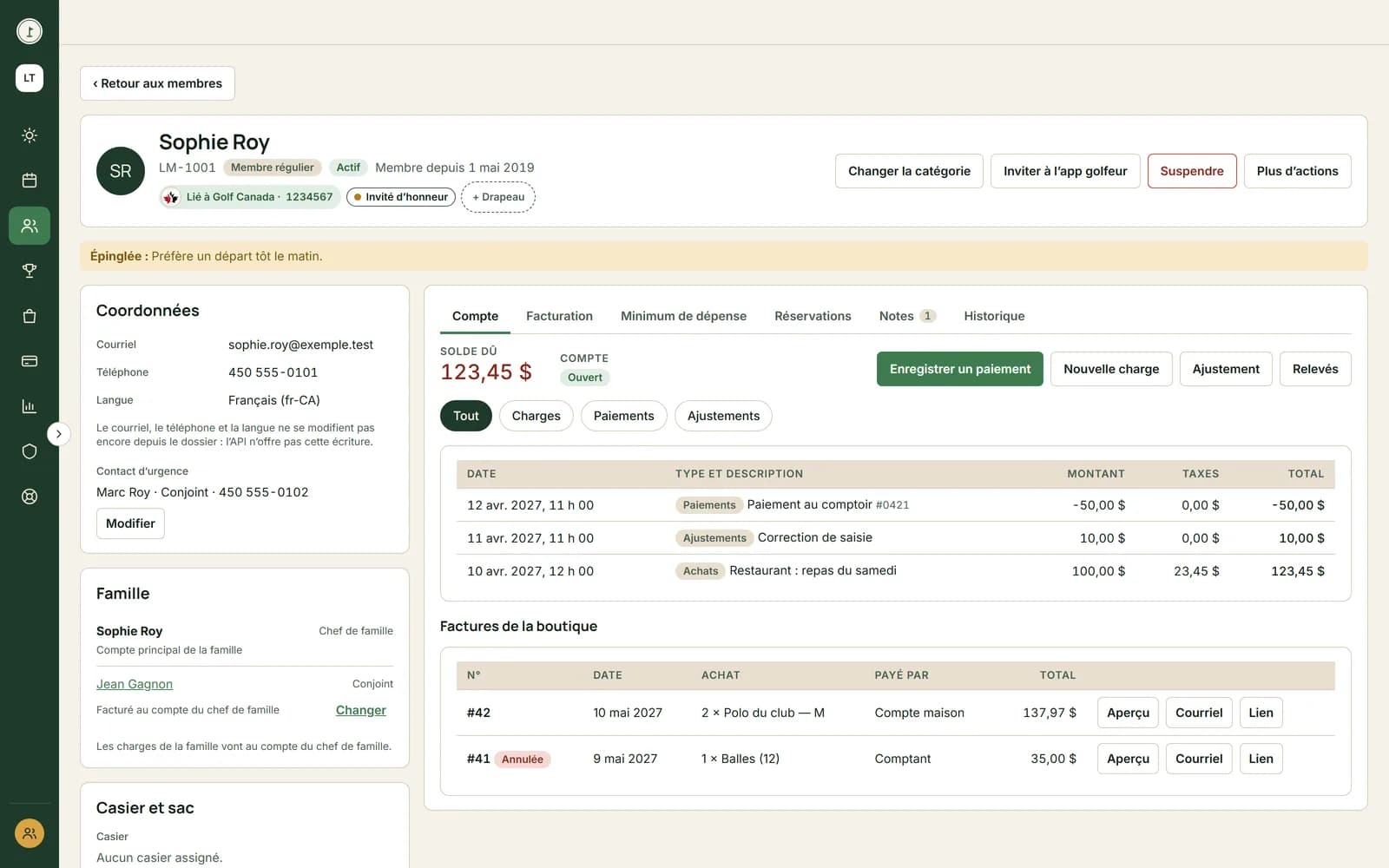Filter transactions by Ajustements
Image resolution: width=1389 pixels, height=868 pixels.
click(723, 416)
